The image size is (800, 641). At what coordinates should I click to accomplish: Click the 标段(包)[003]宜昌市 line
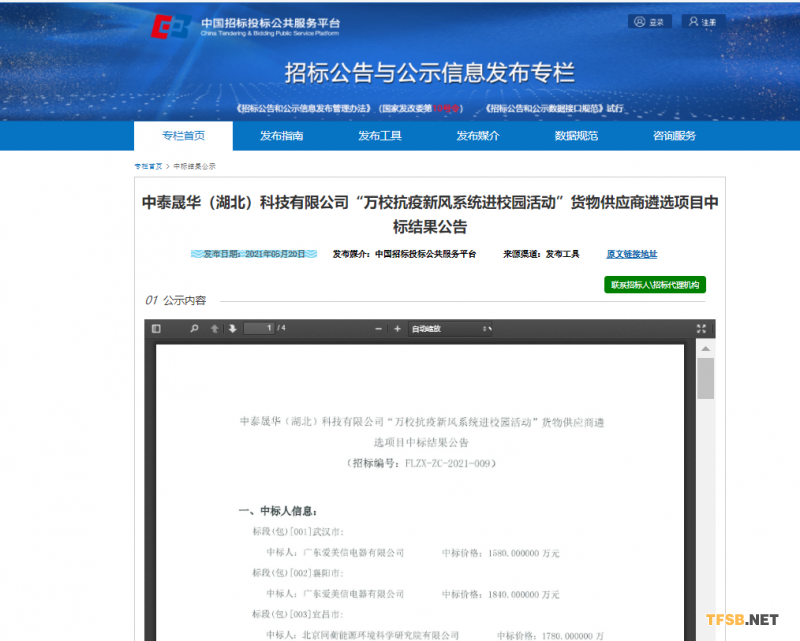(x=298, y=614)
